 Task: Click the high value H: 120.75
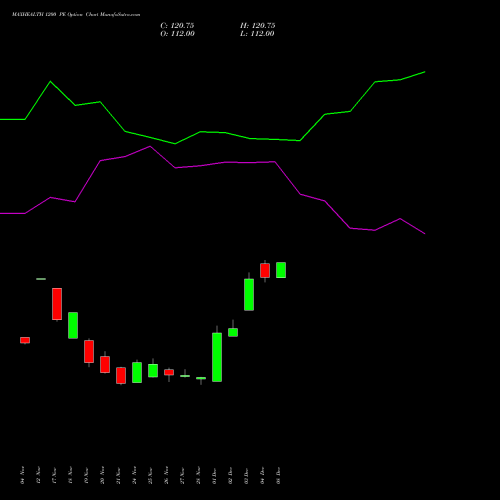[x=258, y=26]
